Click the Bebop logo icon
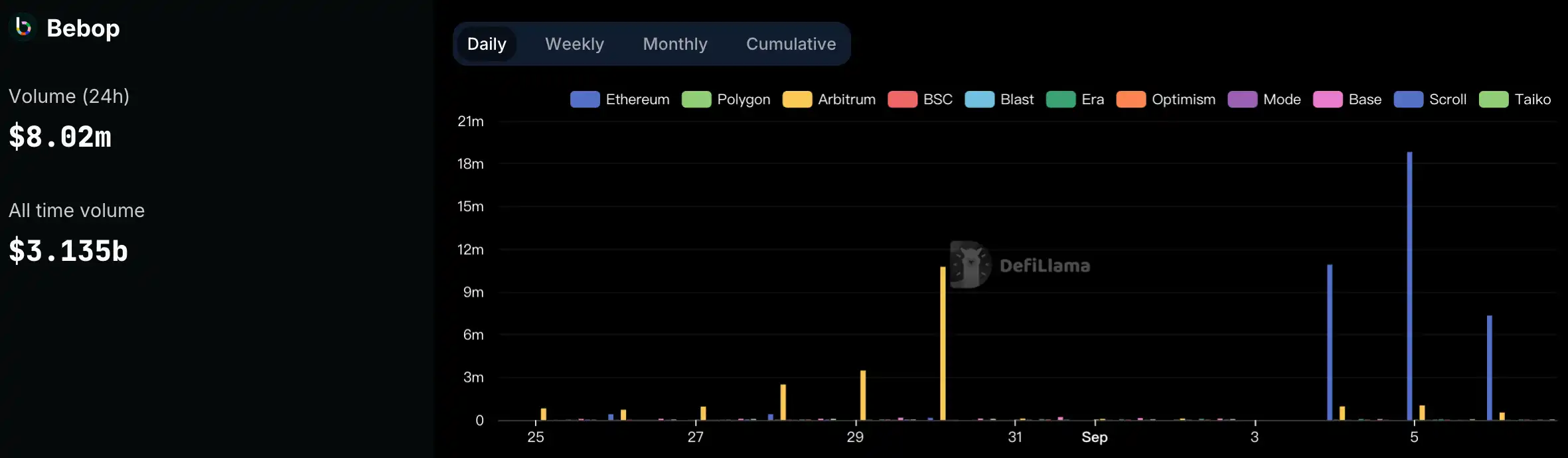 tap(23, 27)
